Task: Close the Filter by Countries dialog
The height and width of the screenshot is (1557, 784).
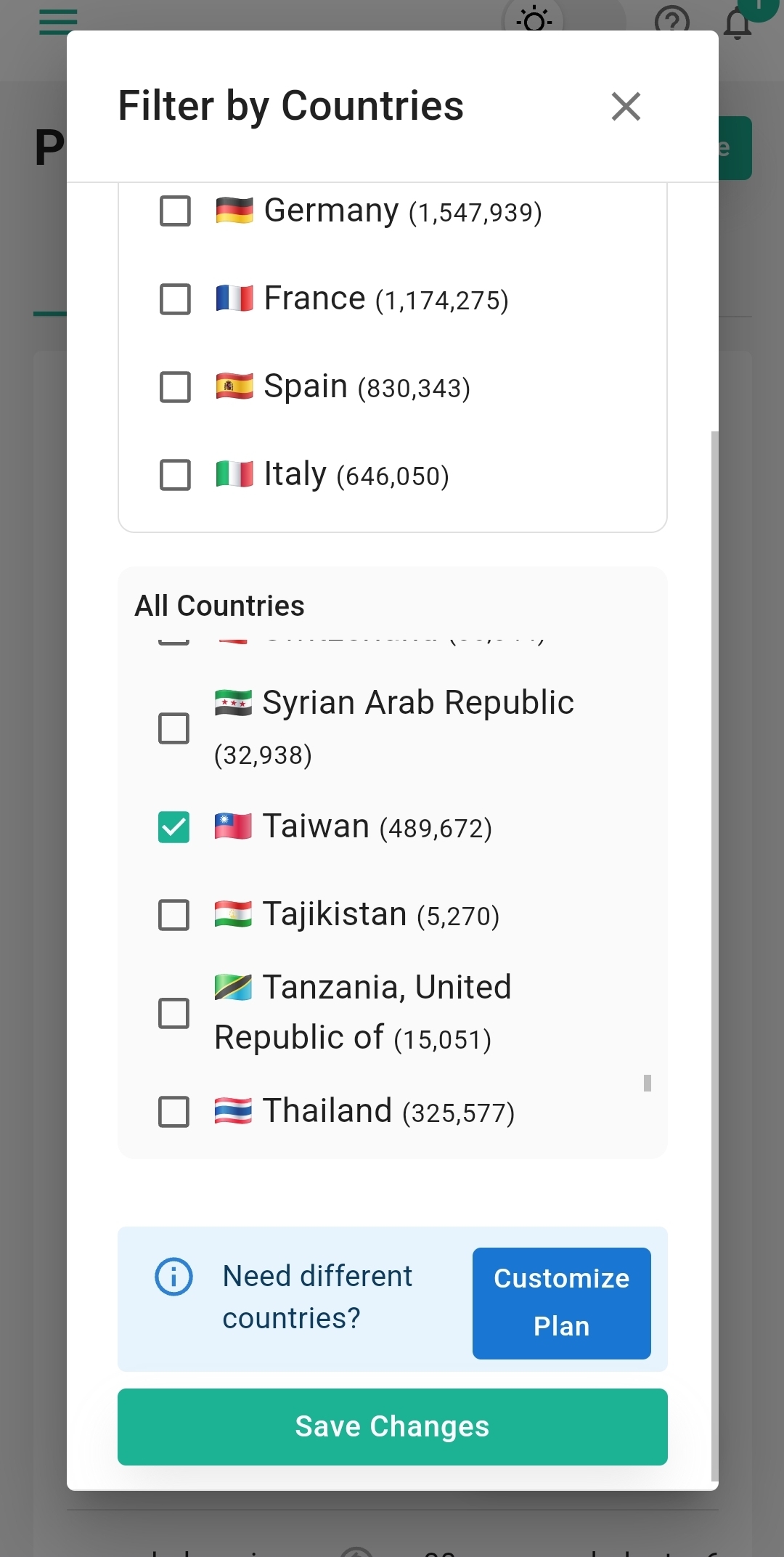Action: coord(626,107)
